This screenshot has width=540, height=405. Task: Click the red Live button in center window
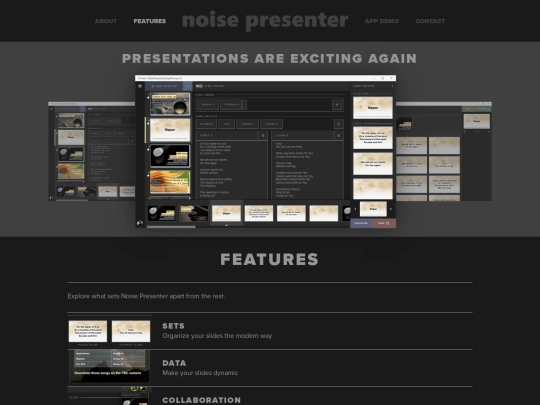384,223
